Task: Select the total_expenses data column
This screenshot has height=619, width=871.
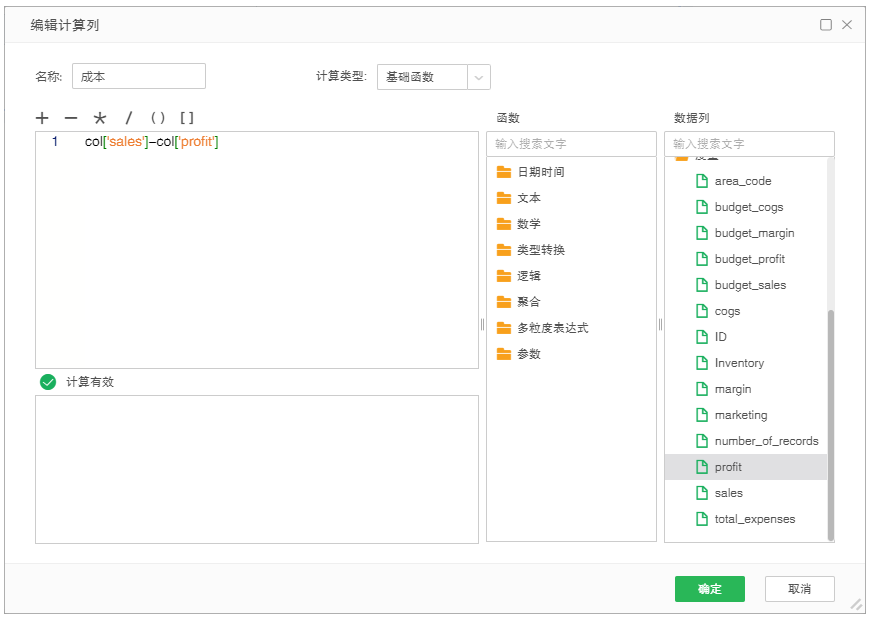Action: [754, 519]
